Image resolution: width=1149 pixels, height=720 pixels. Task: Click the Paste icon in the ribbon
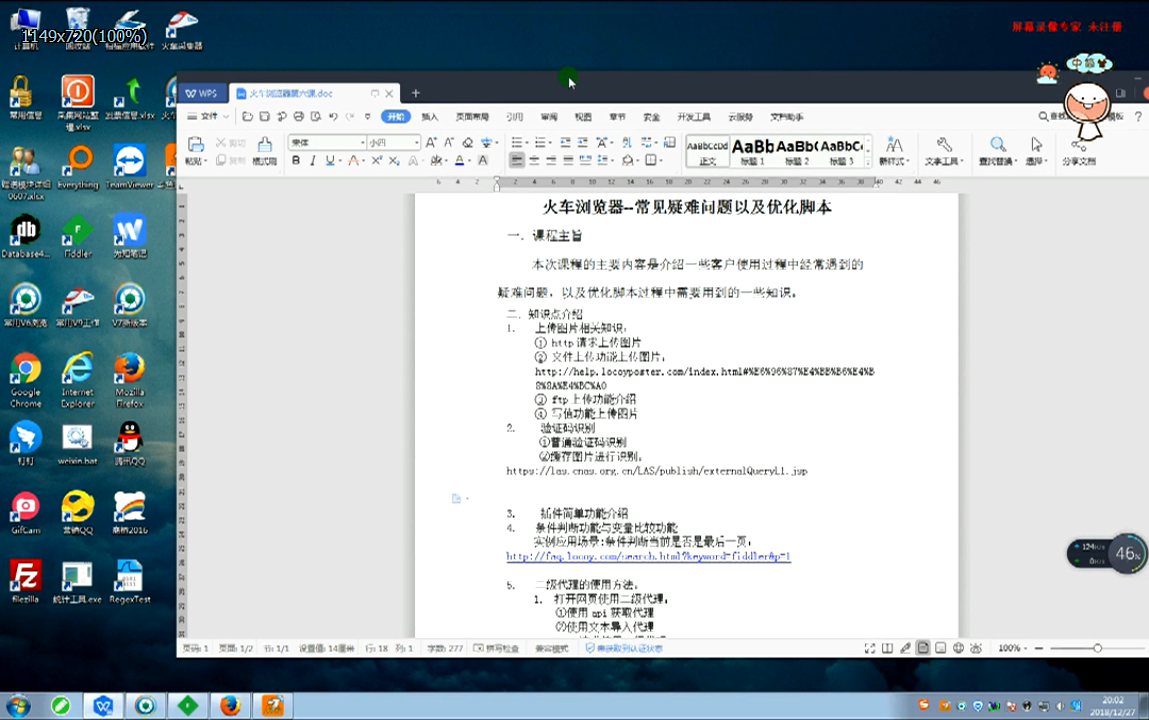pos(195,144)
